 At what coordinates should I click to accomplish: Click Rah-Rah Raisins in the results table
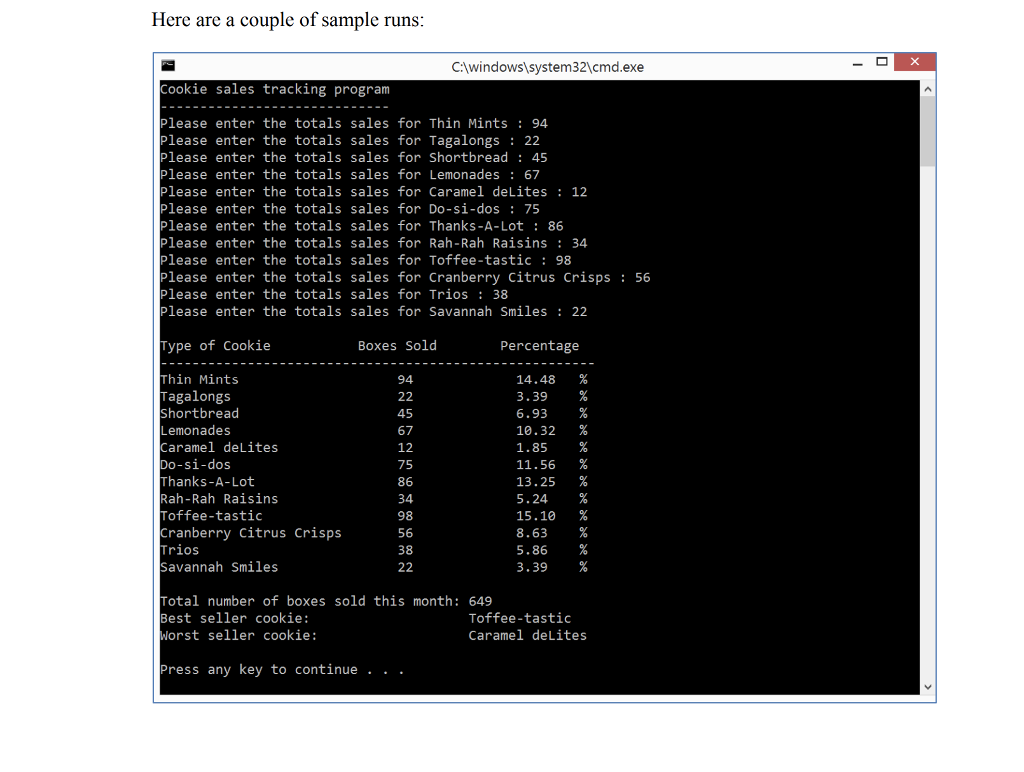(219, 499)
